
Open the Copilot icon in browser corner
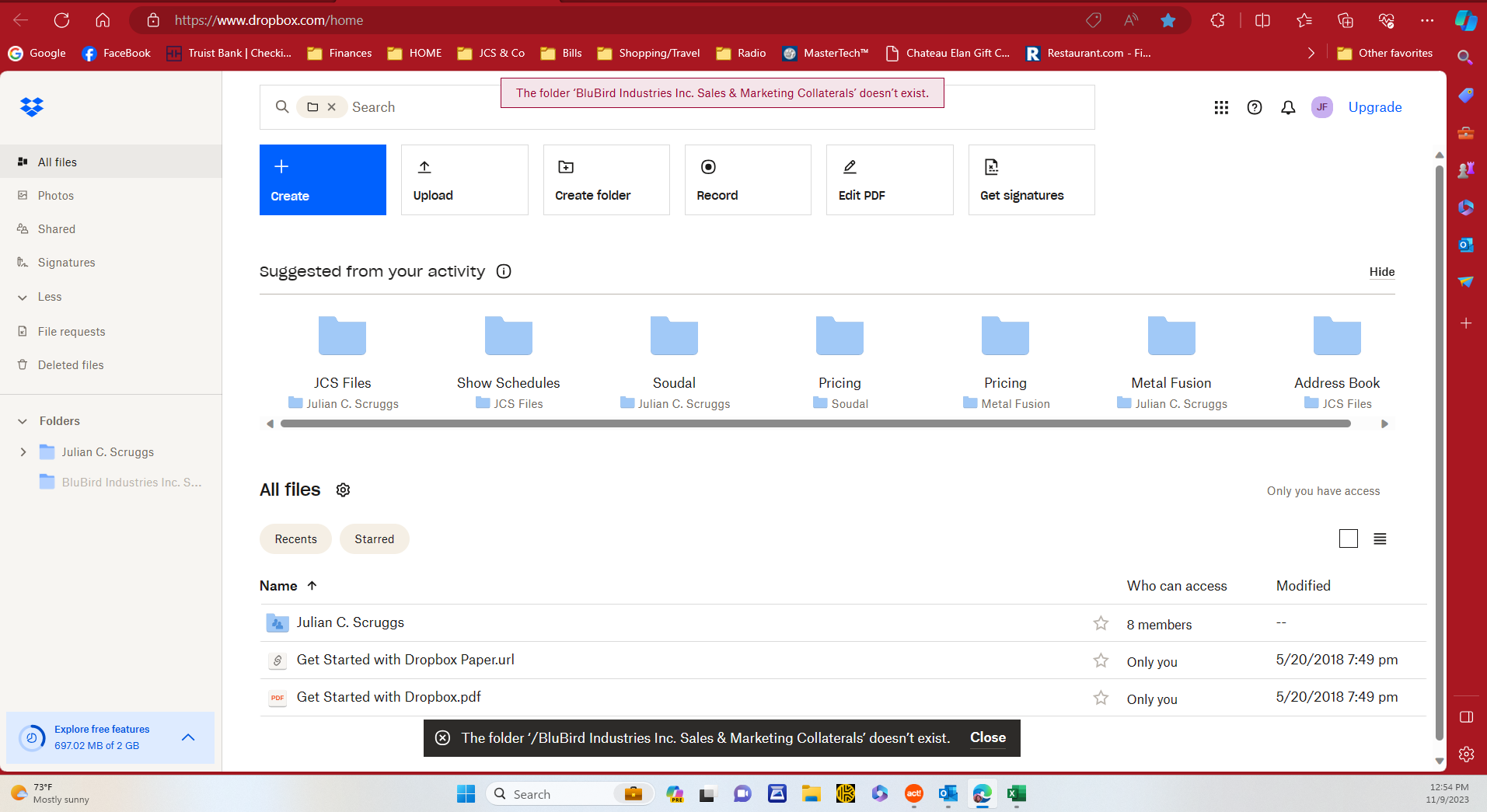tap(1466, 20)
